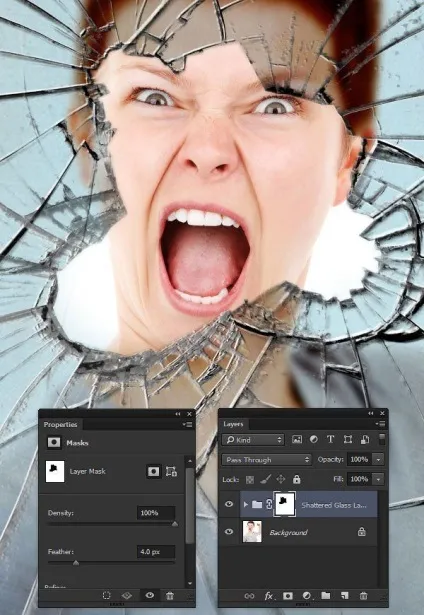Click the shape layer filter icon

pyautogui.click(x=348, y=439)
